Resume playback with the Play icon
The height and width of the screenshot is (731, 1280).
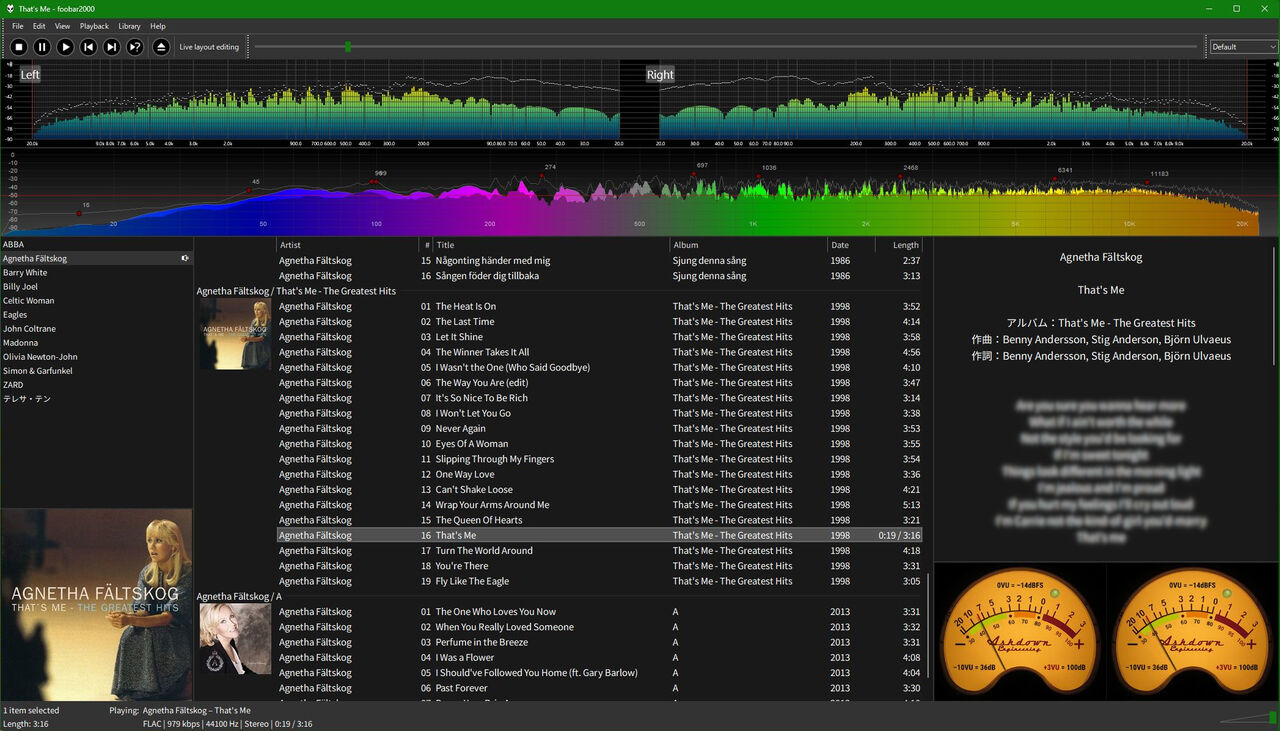[x=65, y=46]
